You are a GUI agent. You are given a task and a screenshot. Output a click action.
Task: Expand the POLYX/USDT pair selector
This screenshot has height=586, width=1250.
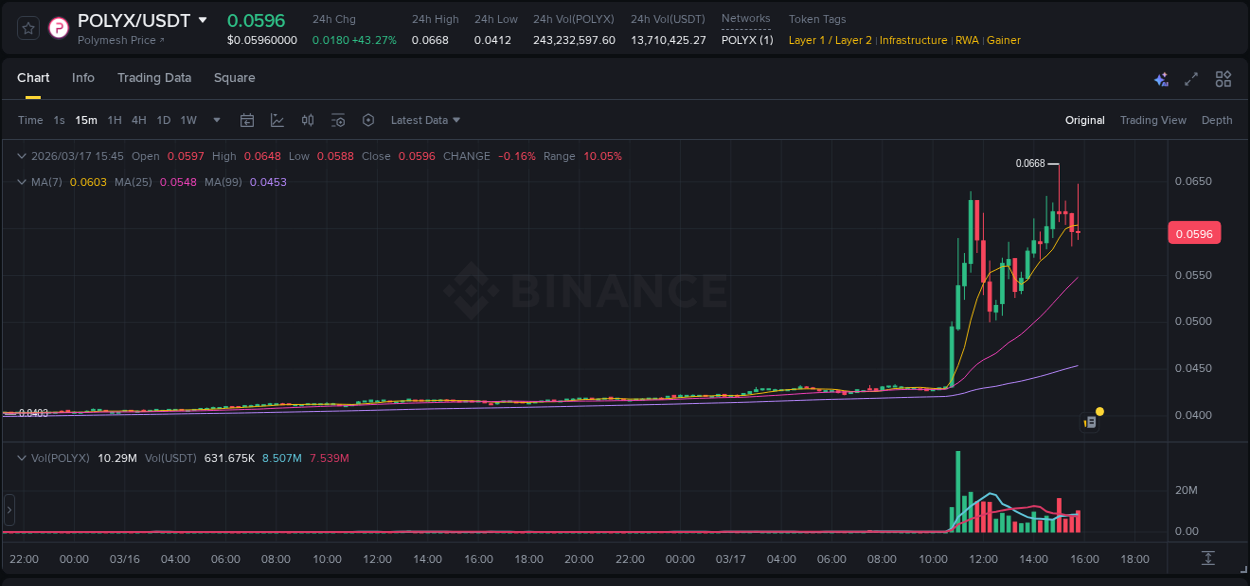204,19
